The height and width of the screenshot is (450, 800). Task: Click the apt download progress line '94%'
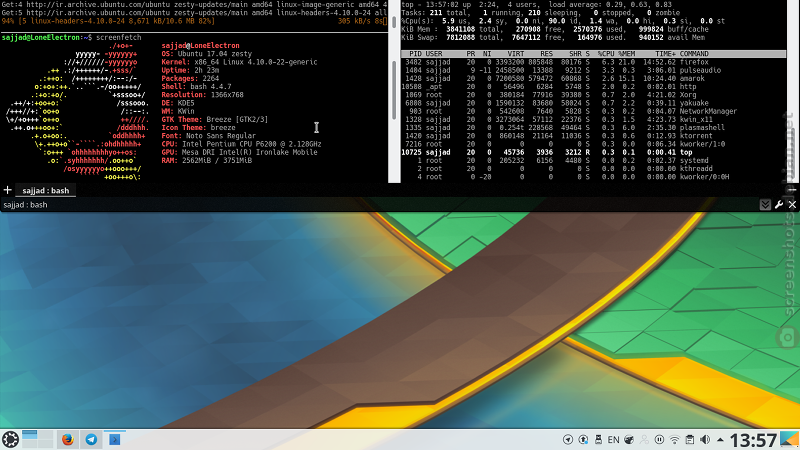point(194,21)
